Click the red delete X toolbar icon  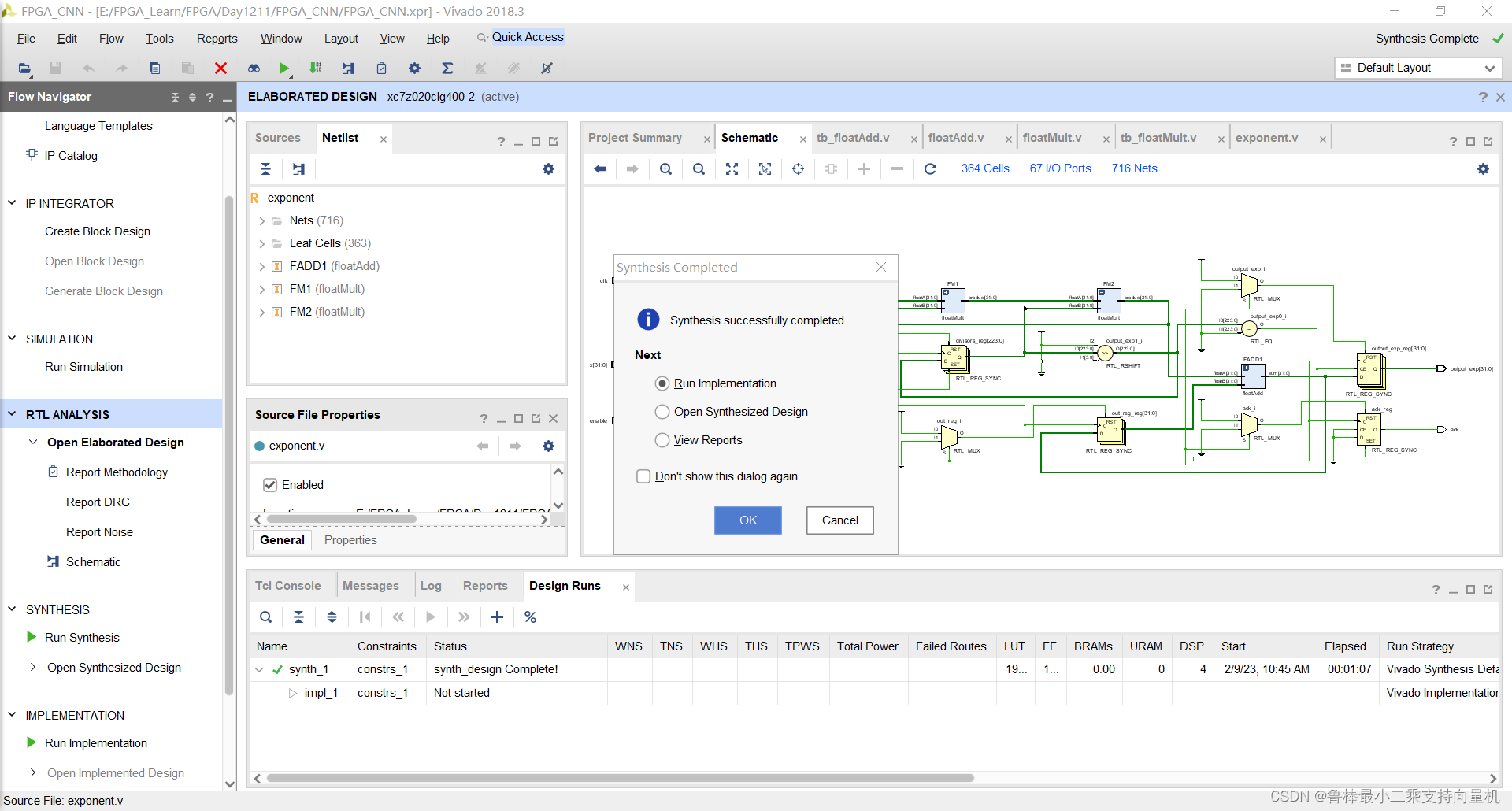pyautogui.click(x=220, y=69)
